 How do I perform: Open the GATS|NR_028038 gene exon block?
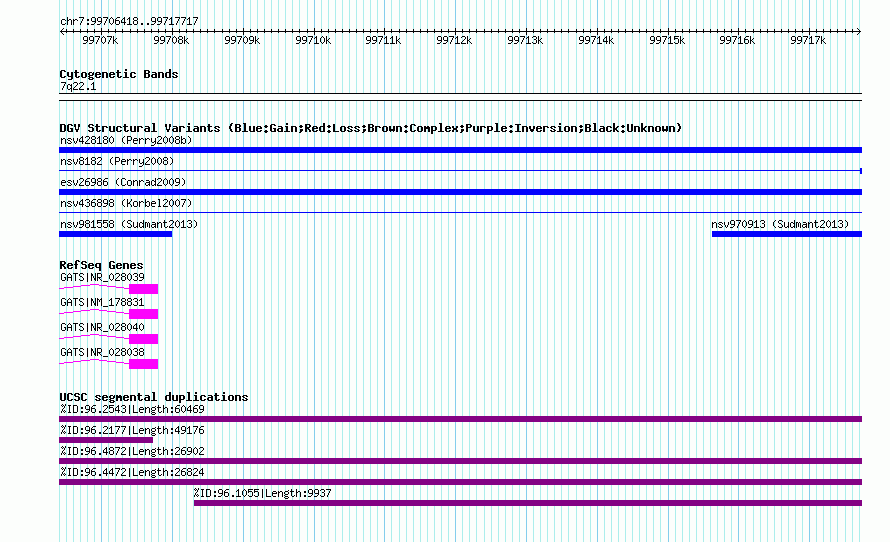[144, 364]
